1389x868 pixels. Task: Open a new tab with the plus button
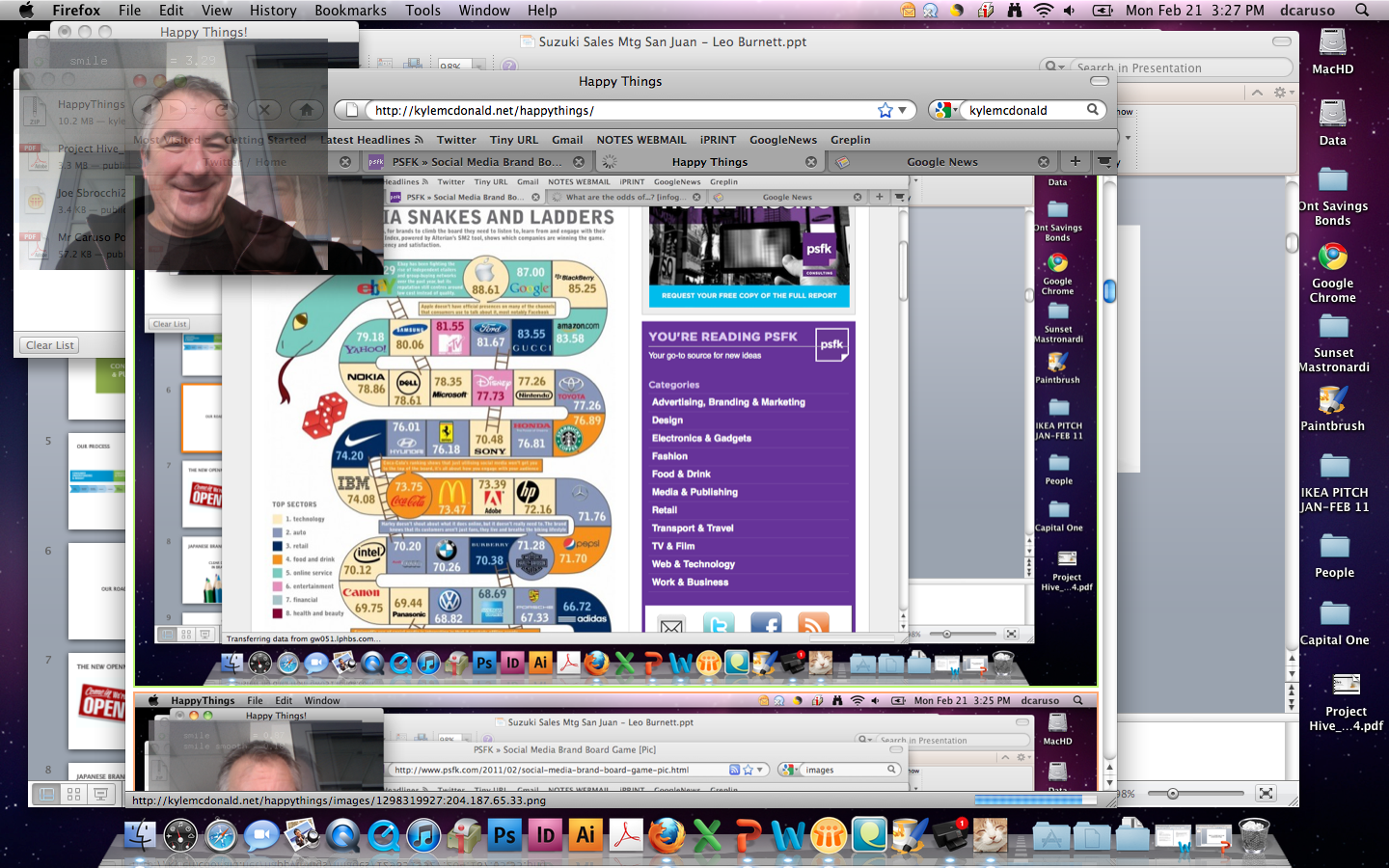pyautogui.click(x=1075, y=161)
